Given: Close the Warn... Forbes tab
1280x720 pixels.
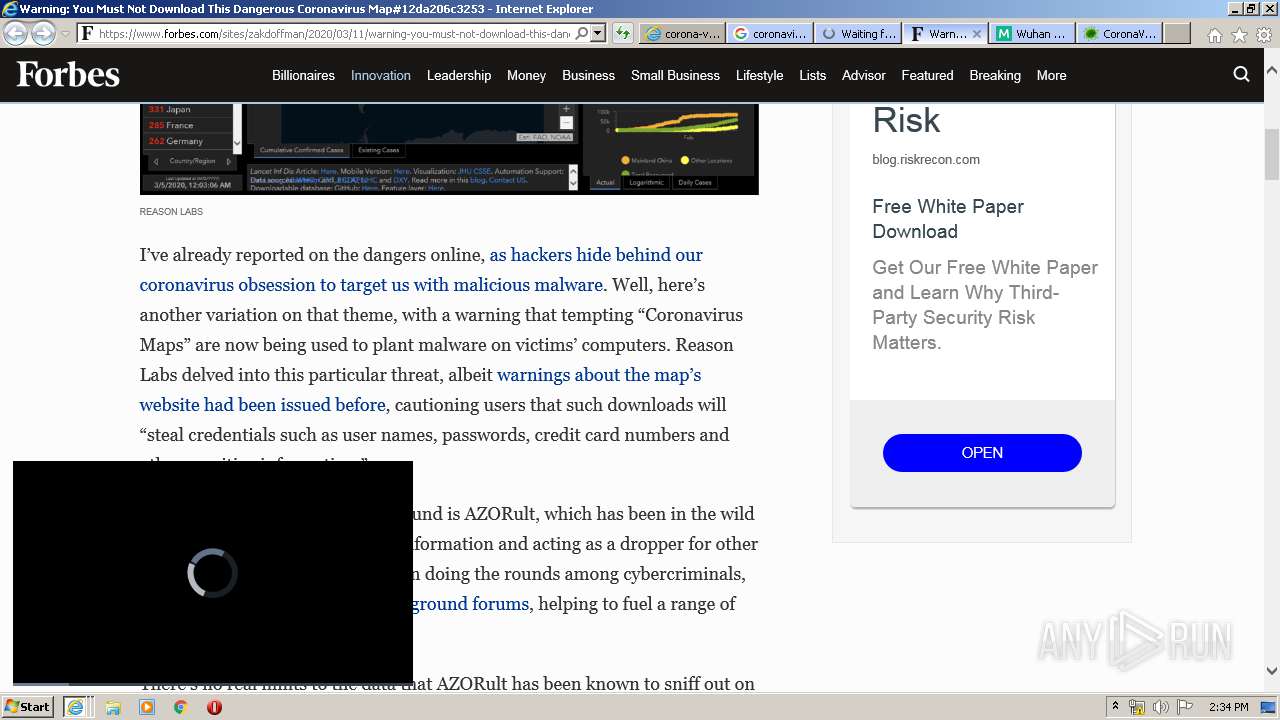Looking at the screenshot, I should tap(977, 33).
